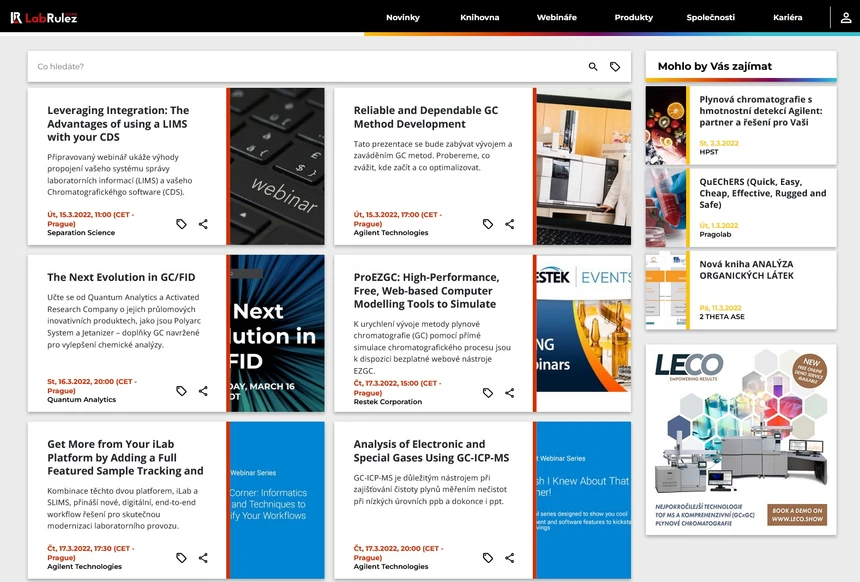The width and height of the screenshot is (860, 582).
Task: Click the LECO advertisement banner
Action: 741,439
